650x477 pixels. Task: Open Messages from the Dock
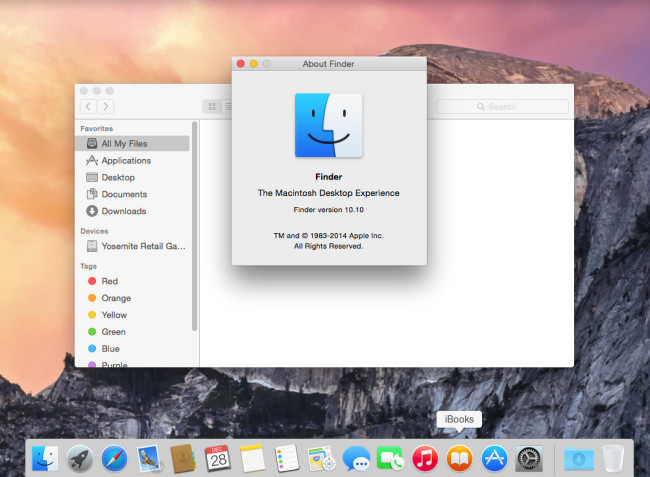(356, 458)
